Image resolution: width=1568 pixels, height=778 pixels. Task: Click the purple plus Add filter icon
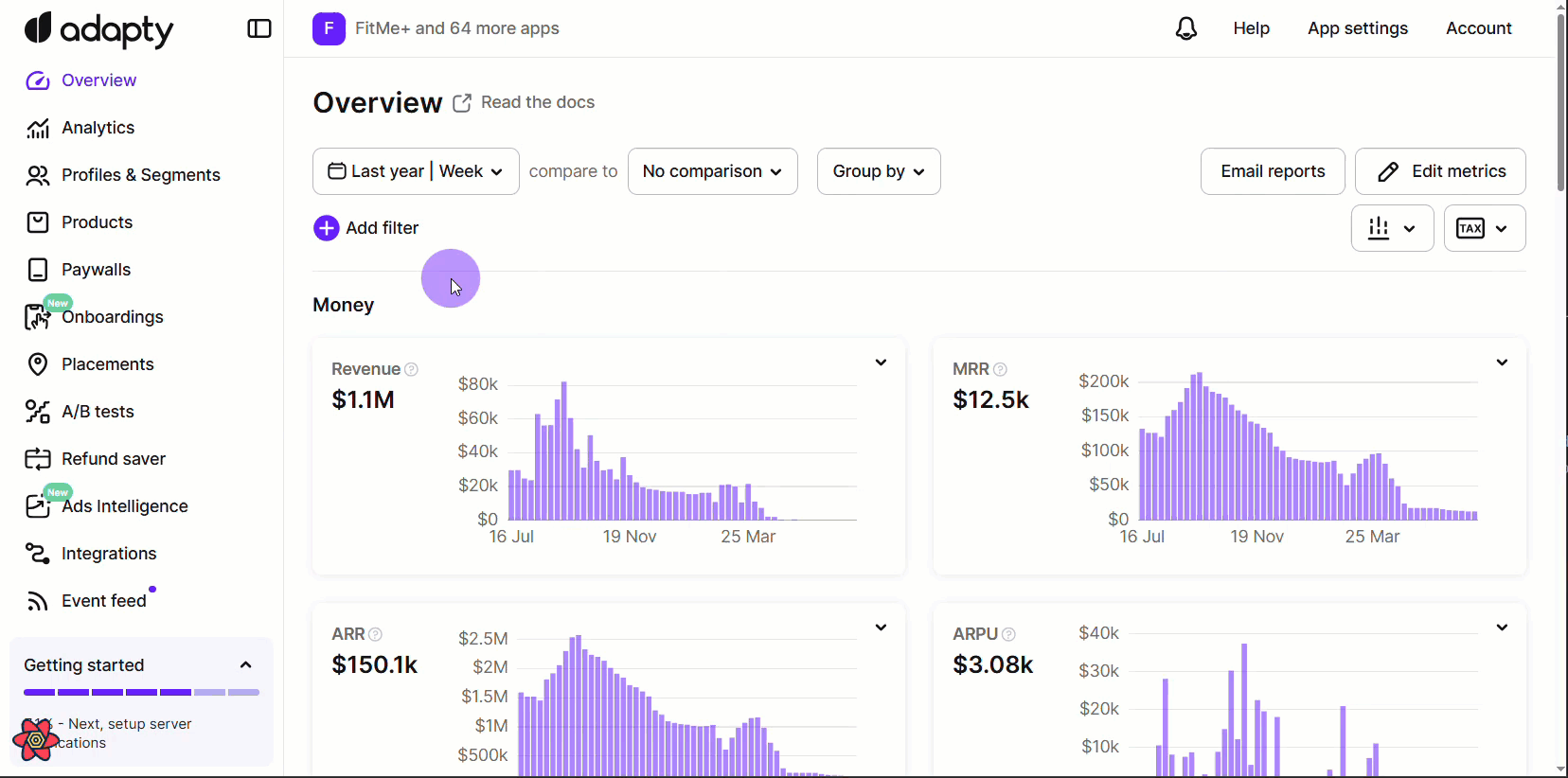[327, 228]
